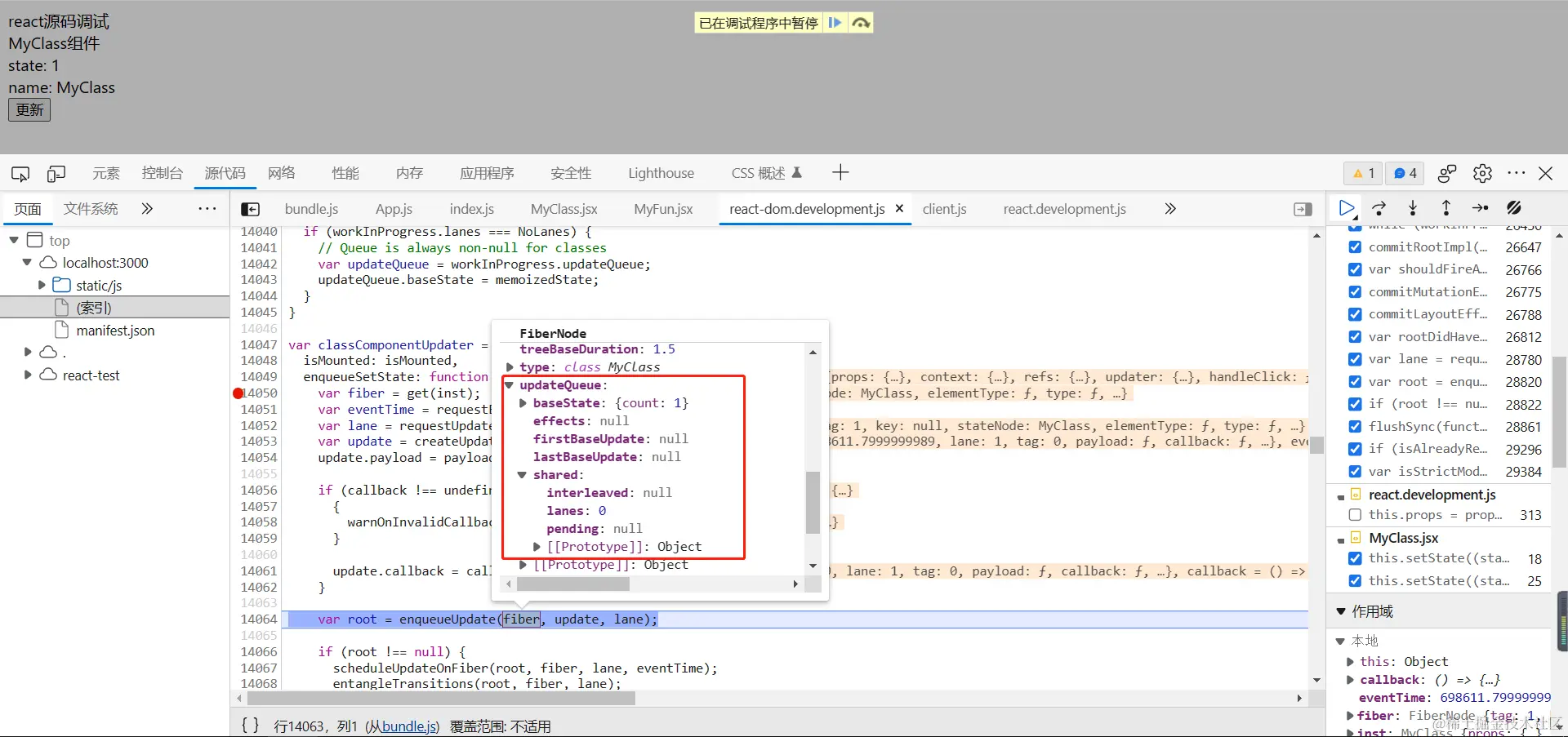Viewport: 1568px width, 737px height.
Task: Resume script execution in debugger toolbar
Action: (1347, 209)
